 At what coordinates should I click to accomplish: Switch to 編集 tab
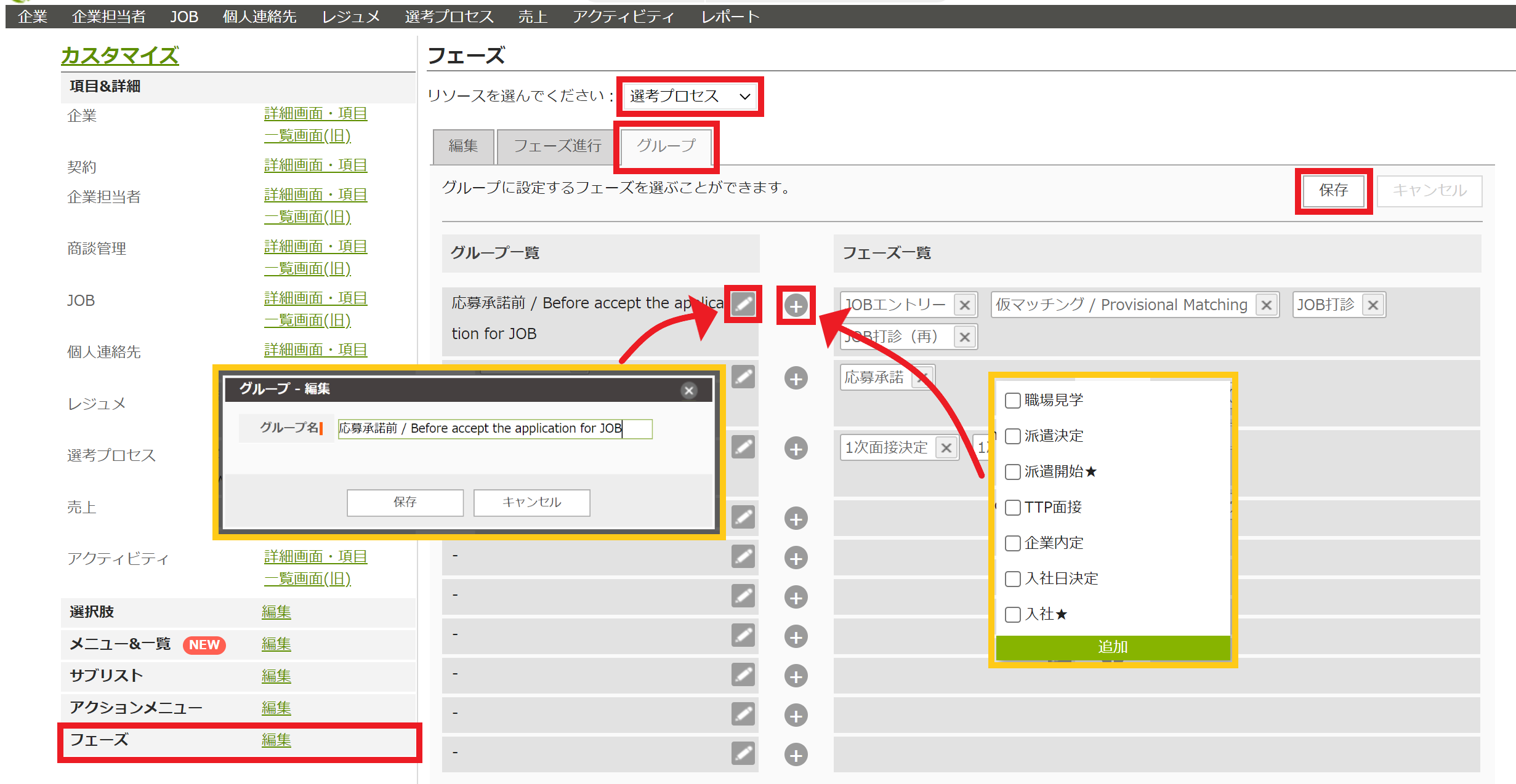463,146
